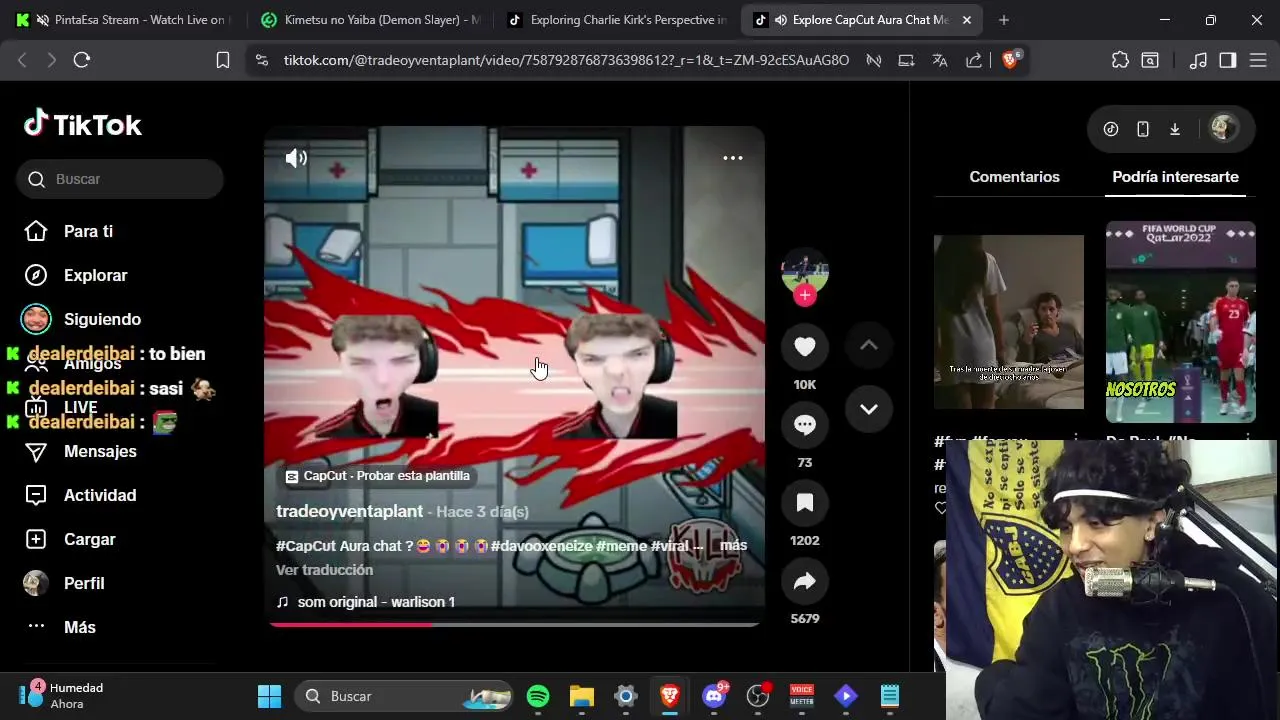Switch to Comentarios tab
The height and width of the screenshot is (720, 1280).
click(x=1014, y=177)
